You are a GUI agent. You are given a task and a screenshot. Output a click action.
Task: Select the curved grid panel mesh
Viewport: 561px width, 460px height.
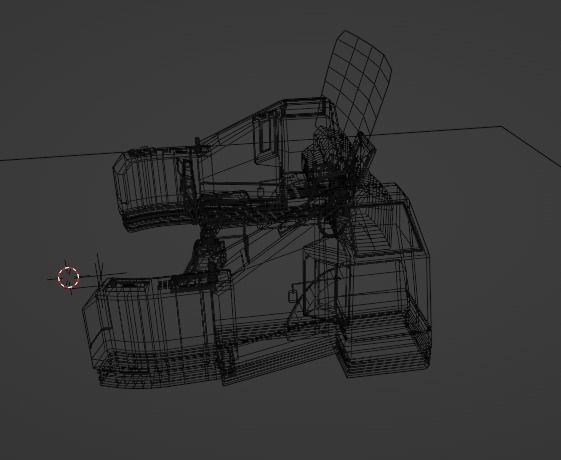356,83
